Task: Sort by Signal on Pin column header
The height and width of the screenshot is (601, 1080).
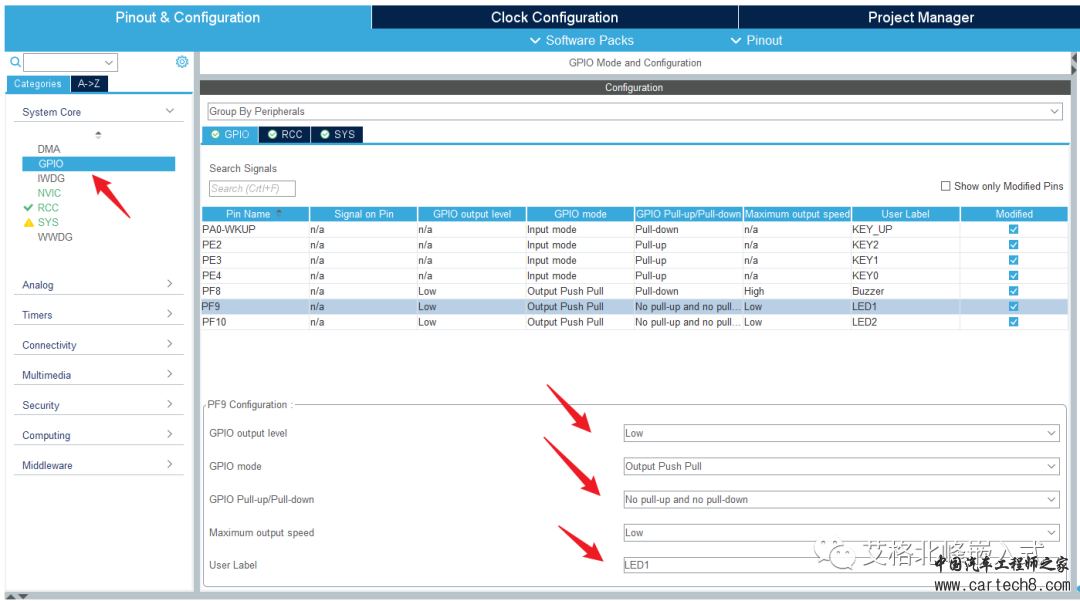Action: [364, 214]
